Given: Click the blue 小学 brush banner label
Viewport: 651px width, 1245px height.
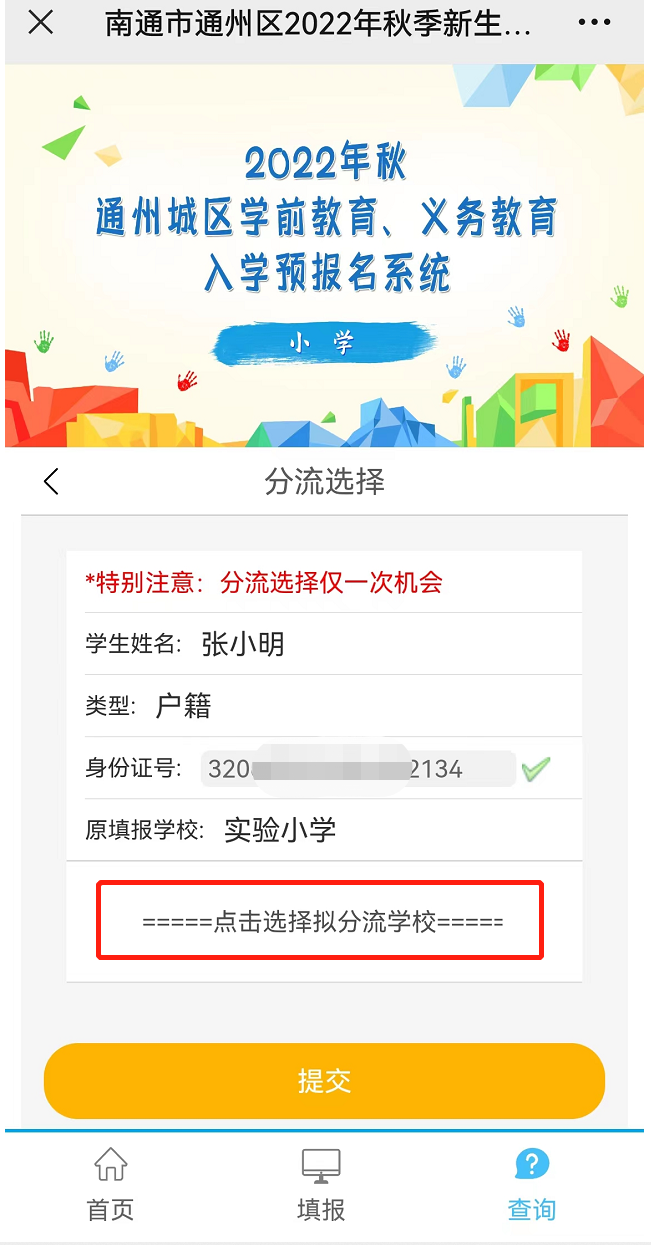Looking at the screenshot, I should (323, 343).
